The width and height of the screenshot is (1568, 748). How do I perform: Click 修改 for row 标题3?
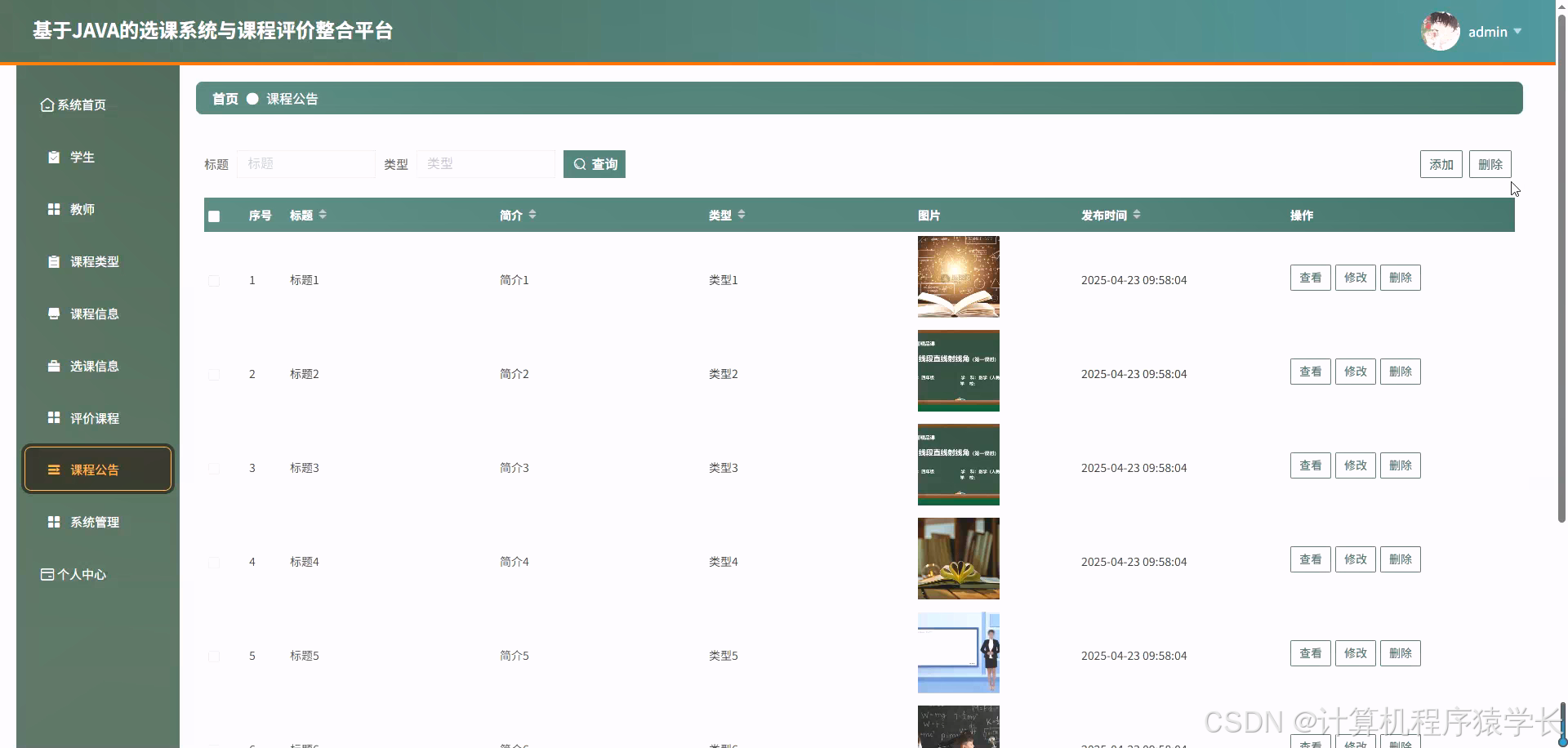[x=1355, y=465]
